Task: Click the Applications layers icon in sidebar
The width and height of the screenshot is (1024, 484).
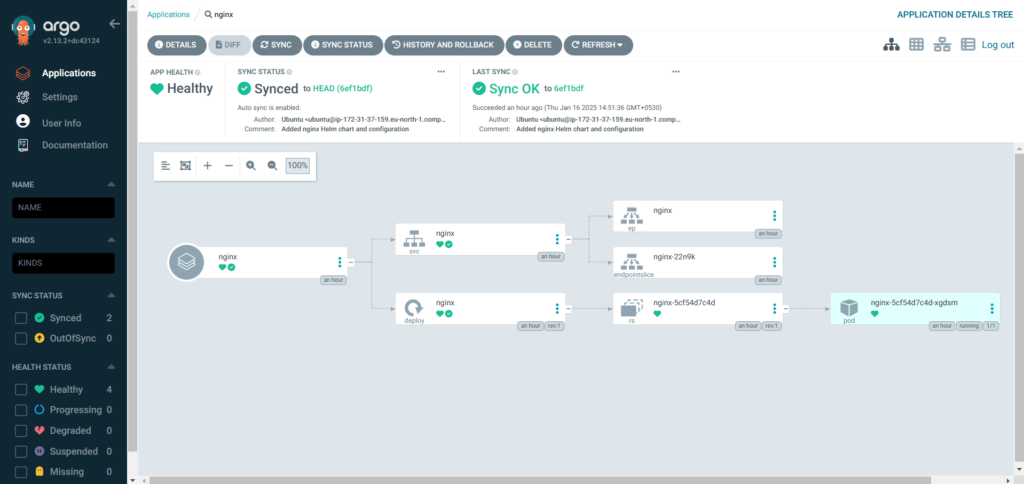Action: (23, 73)
